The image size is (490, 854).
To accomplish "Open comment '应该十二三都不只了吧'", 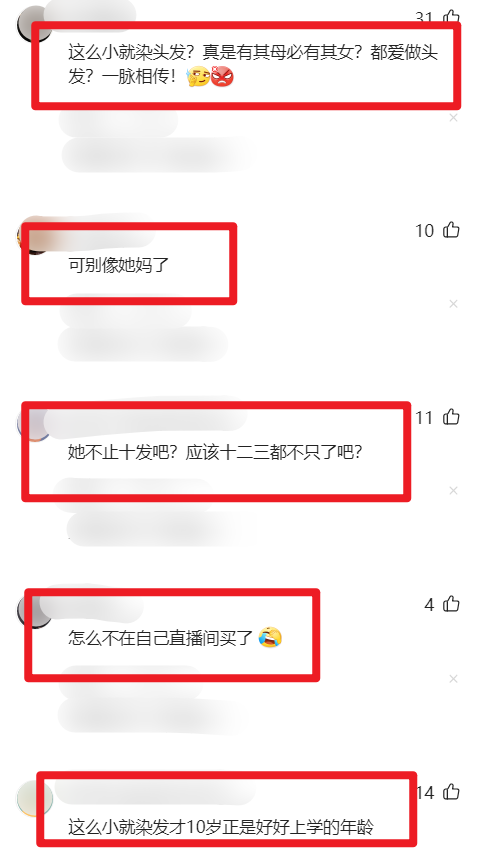I will (273, 452).
